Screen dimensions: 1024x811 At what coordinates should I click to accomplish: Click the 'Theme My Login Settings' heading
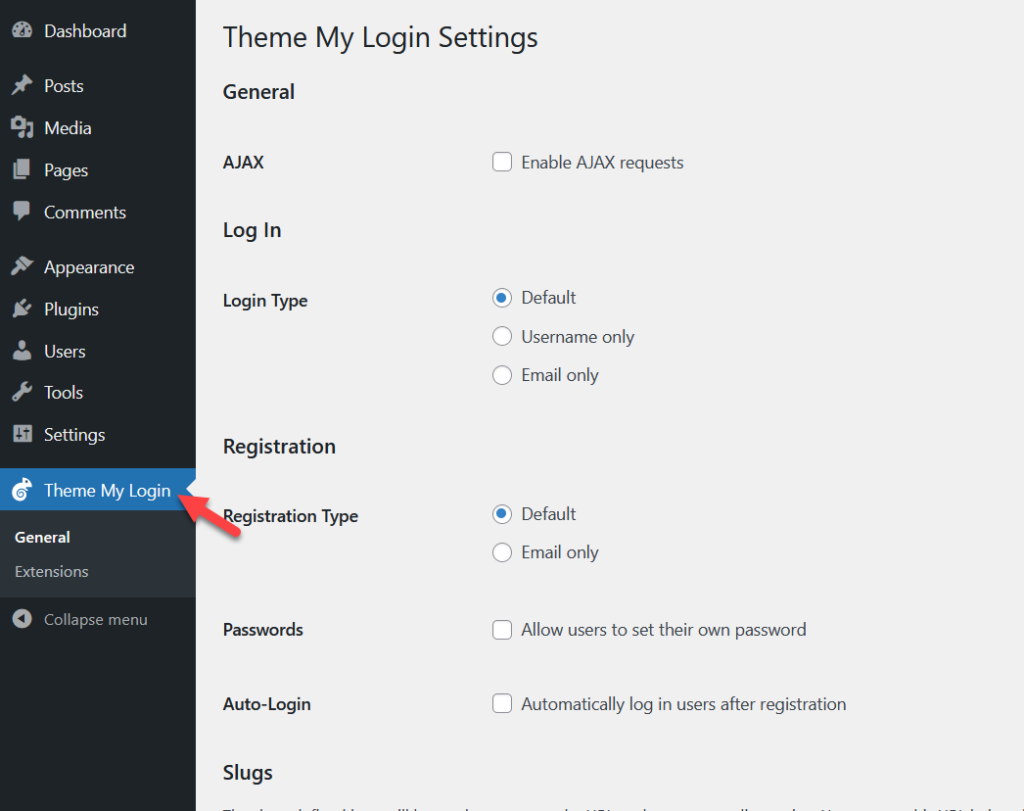pyautogui.click(x=380, y=37)
